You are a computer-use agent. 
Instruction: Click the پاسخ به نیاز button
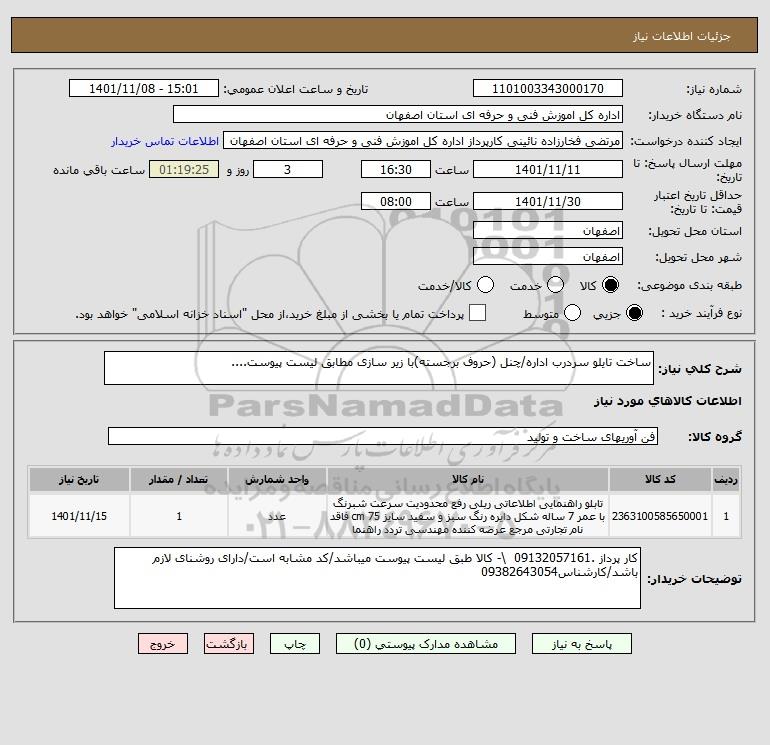coord(582,644)
